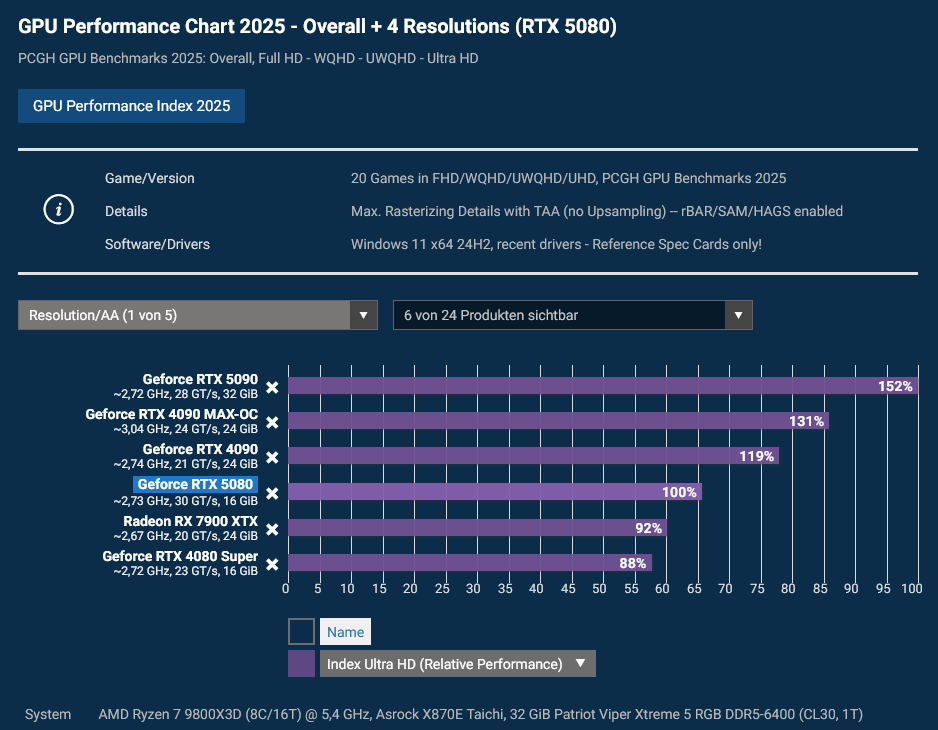938x730 pixels.
Task: Open the Resolution/AA (1 von 5) dropdown
Action: (x=197, y=315)
